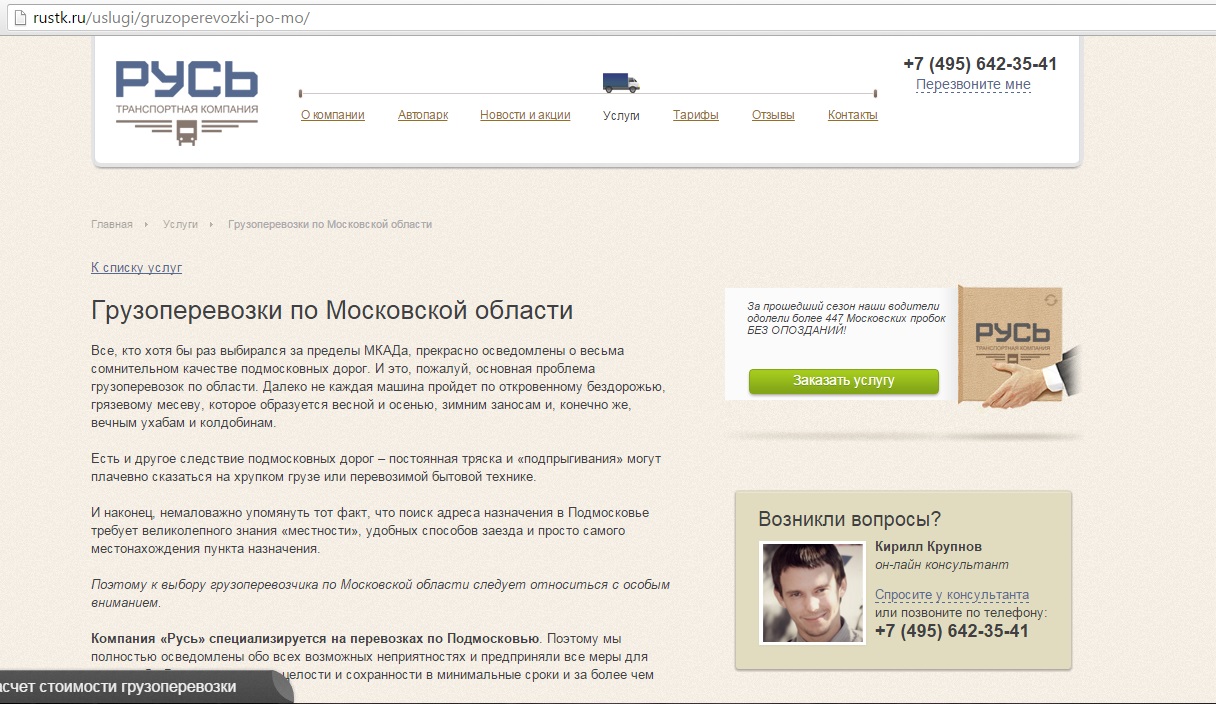This screenshot has height=704, width=1216.
Task: Open the Автопарк menu item
Action: (423, 114)
